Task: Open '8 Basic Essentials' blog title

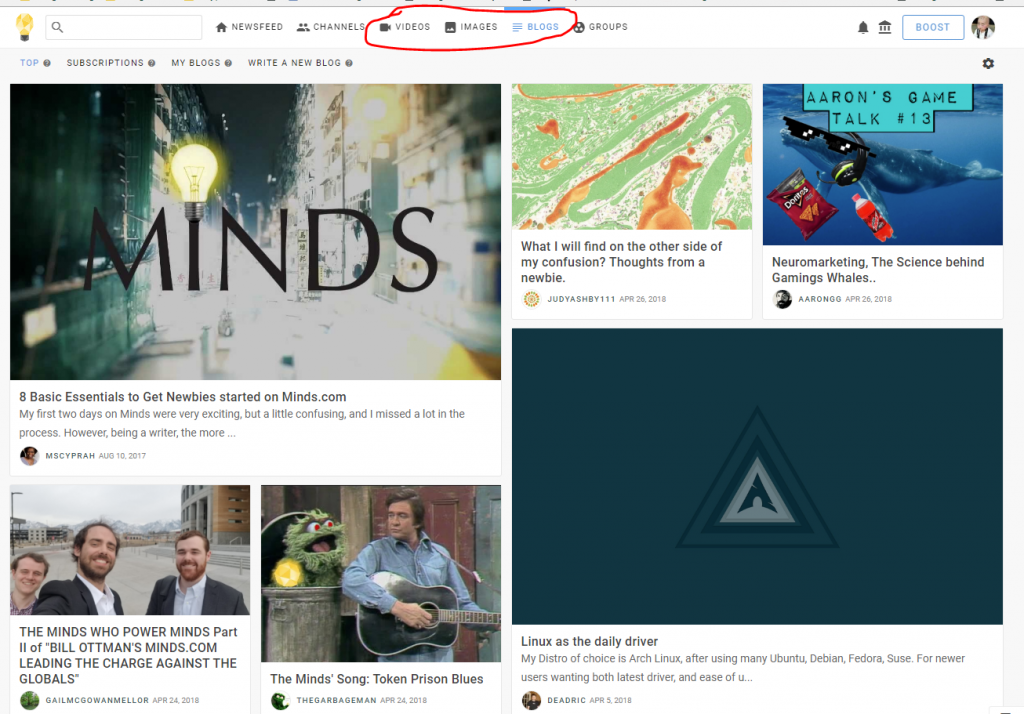Action: tap(183, 397)
